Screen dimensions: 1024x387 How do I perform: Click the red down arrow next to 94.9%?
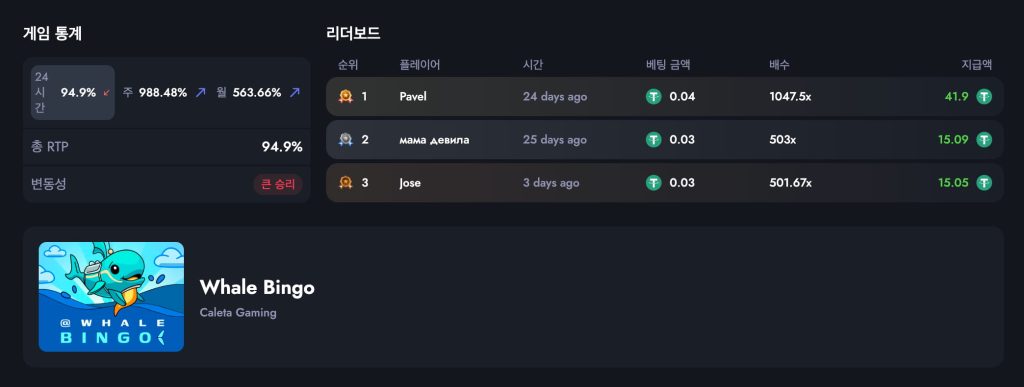[106, 93]
